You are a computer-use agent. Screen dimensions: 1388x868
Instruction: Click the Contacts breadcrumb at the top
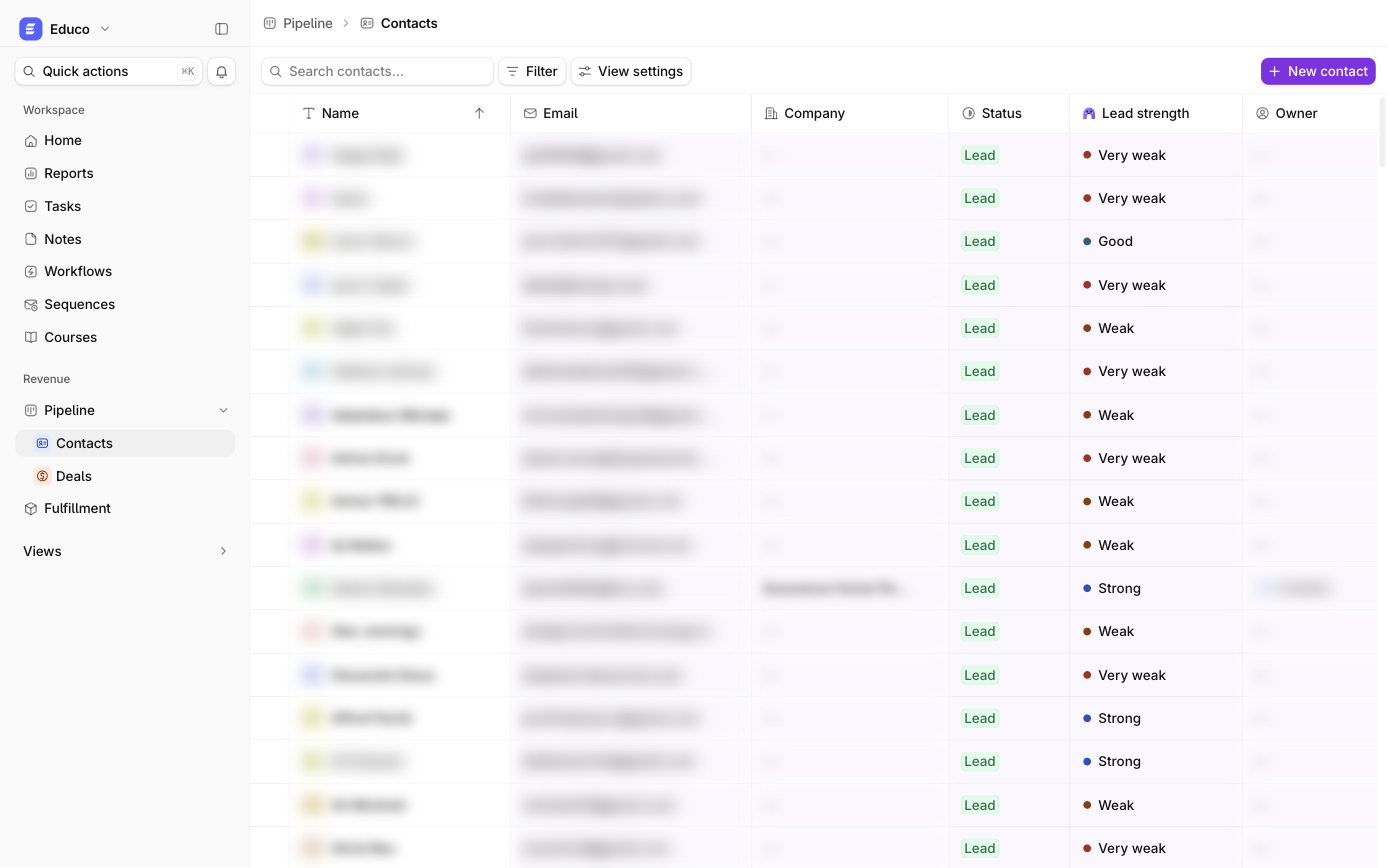point(399,23)
